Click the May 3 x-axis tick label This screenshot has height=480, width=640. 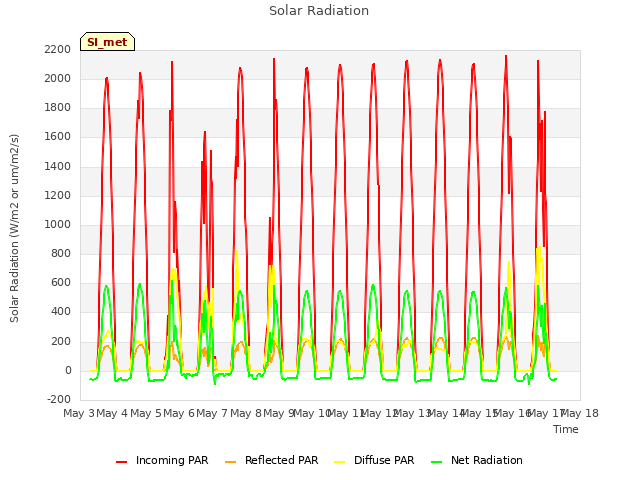(x=79, y=413)
